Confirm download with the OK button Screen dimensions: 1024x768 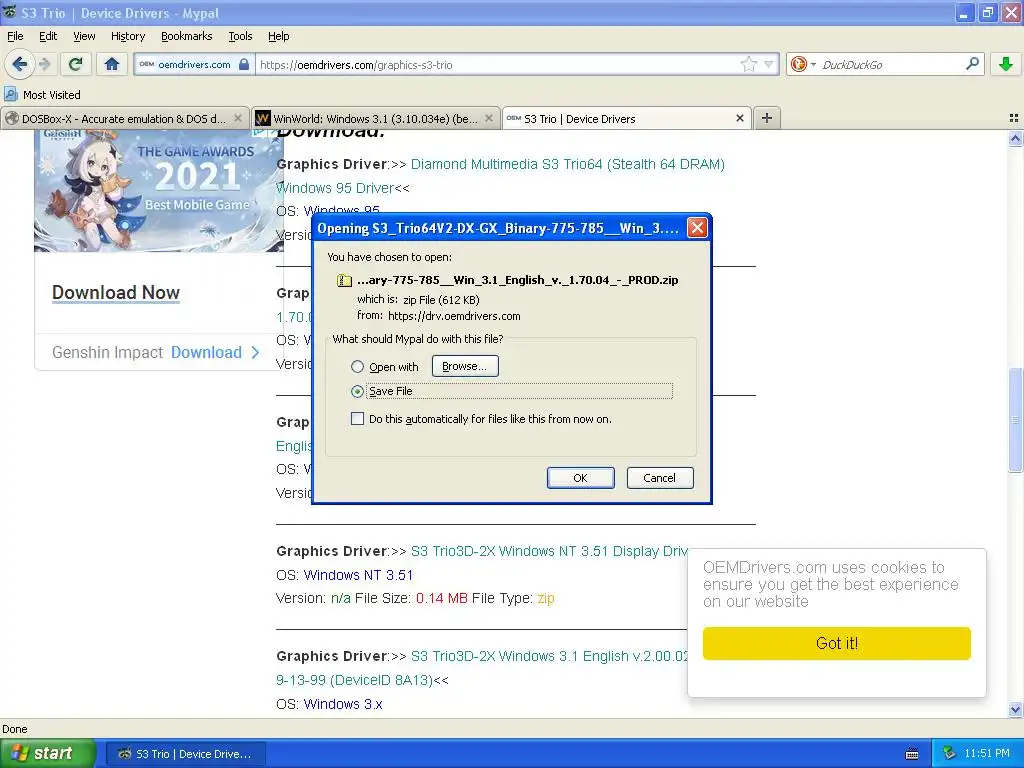click(x=580, y=478)
